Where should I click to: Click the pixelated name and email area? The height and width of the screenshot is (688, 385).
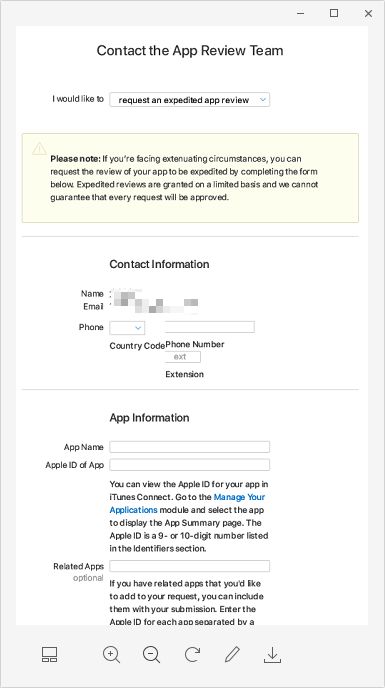[x=154, y=301]
